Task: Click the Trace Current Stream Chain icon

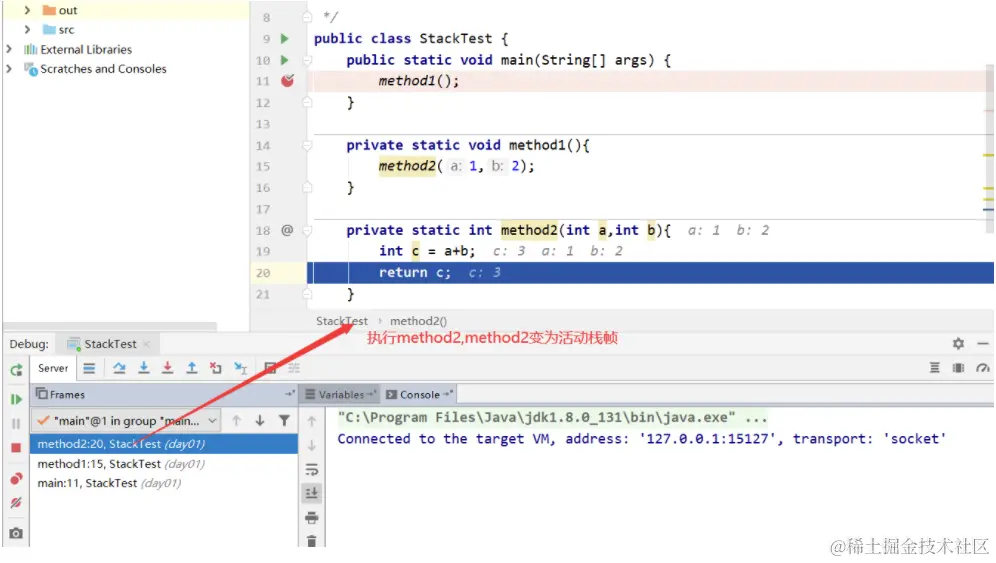Action: (x=294, y=368)
